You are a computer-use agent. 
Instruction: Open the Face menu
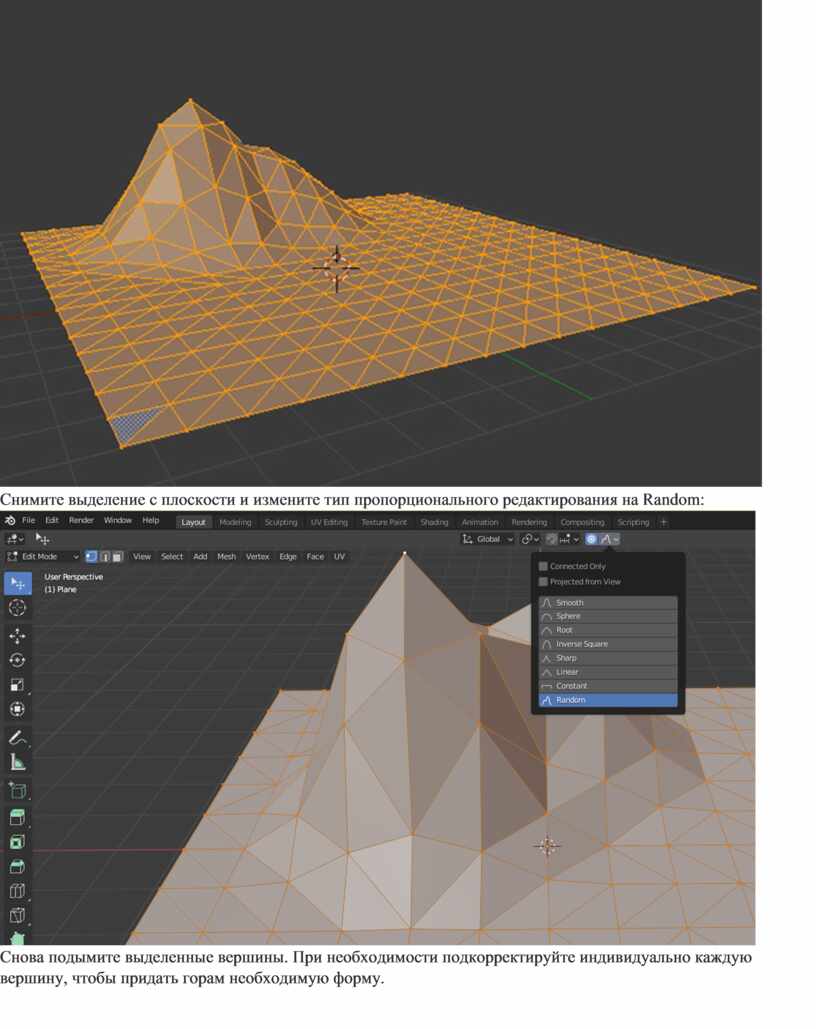coord(315,556)
